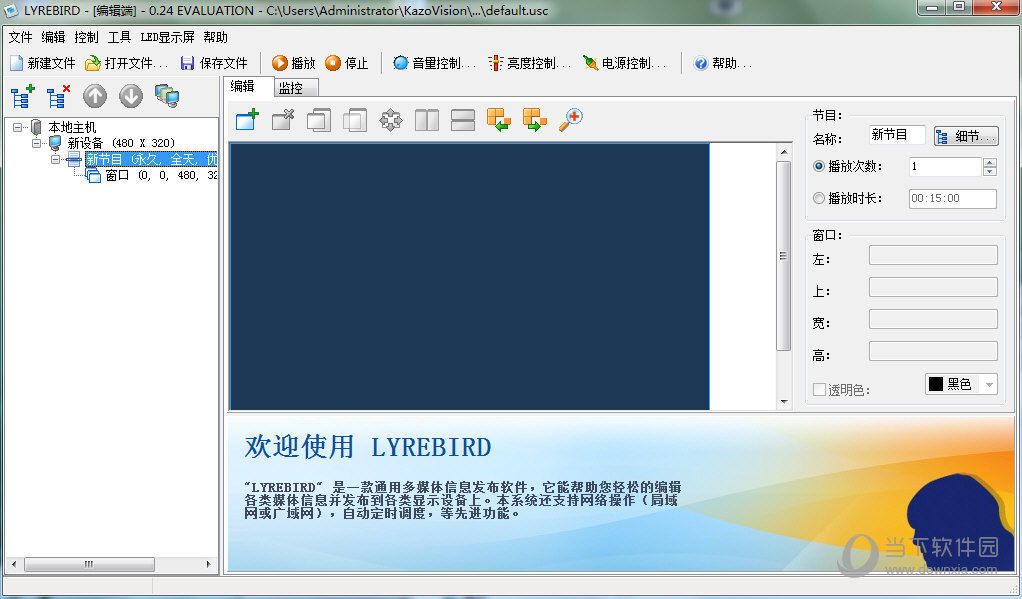This screenshot has width=1022, height=599.
Task: Open the 工具 menu
Action: [119, 37]
